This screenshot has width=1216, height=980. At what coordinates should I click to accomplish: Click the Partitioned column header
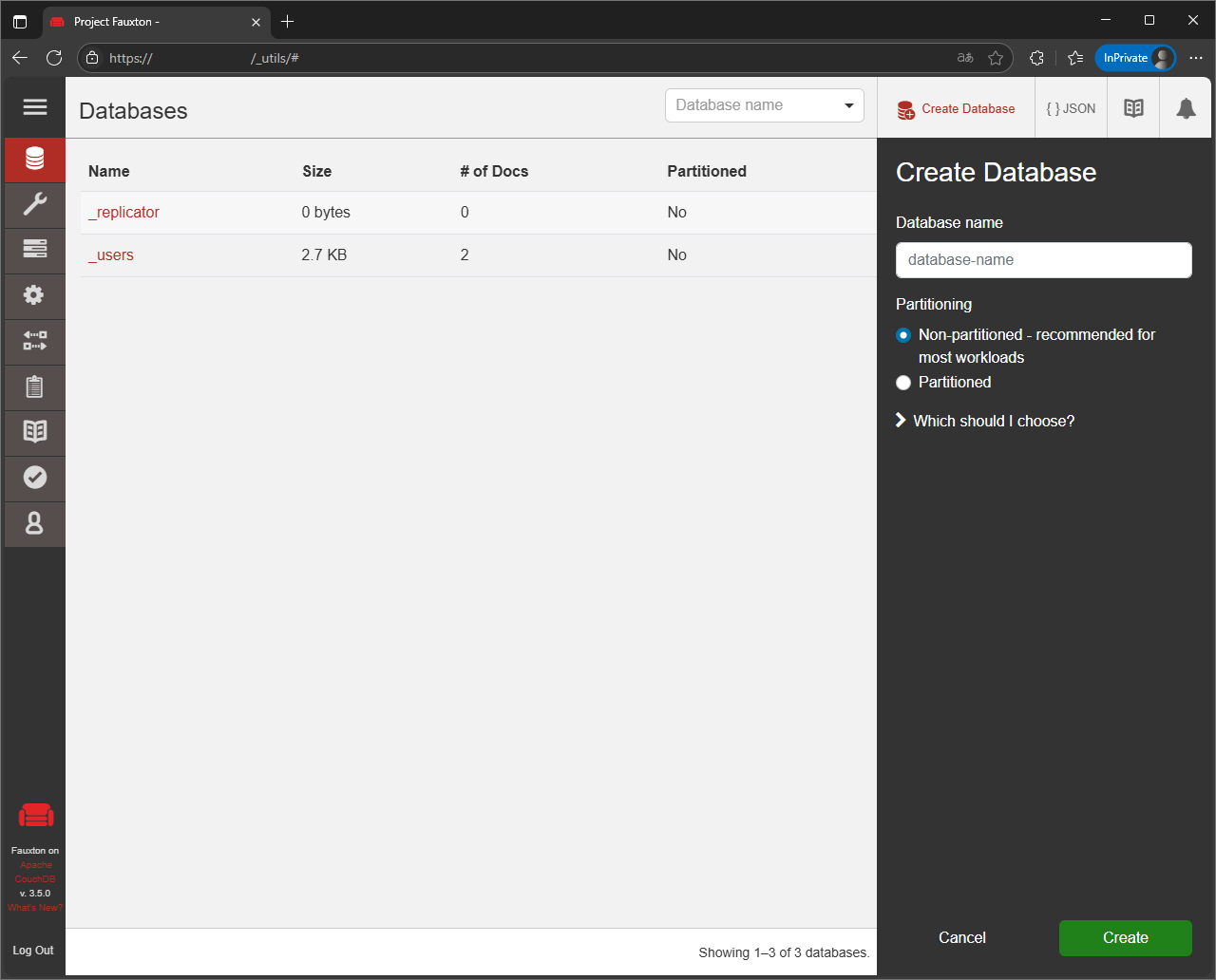[707, 171]
